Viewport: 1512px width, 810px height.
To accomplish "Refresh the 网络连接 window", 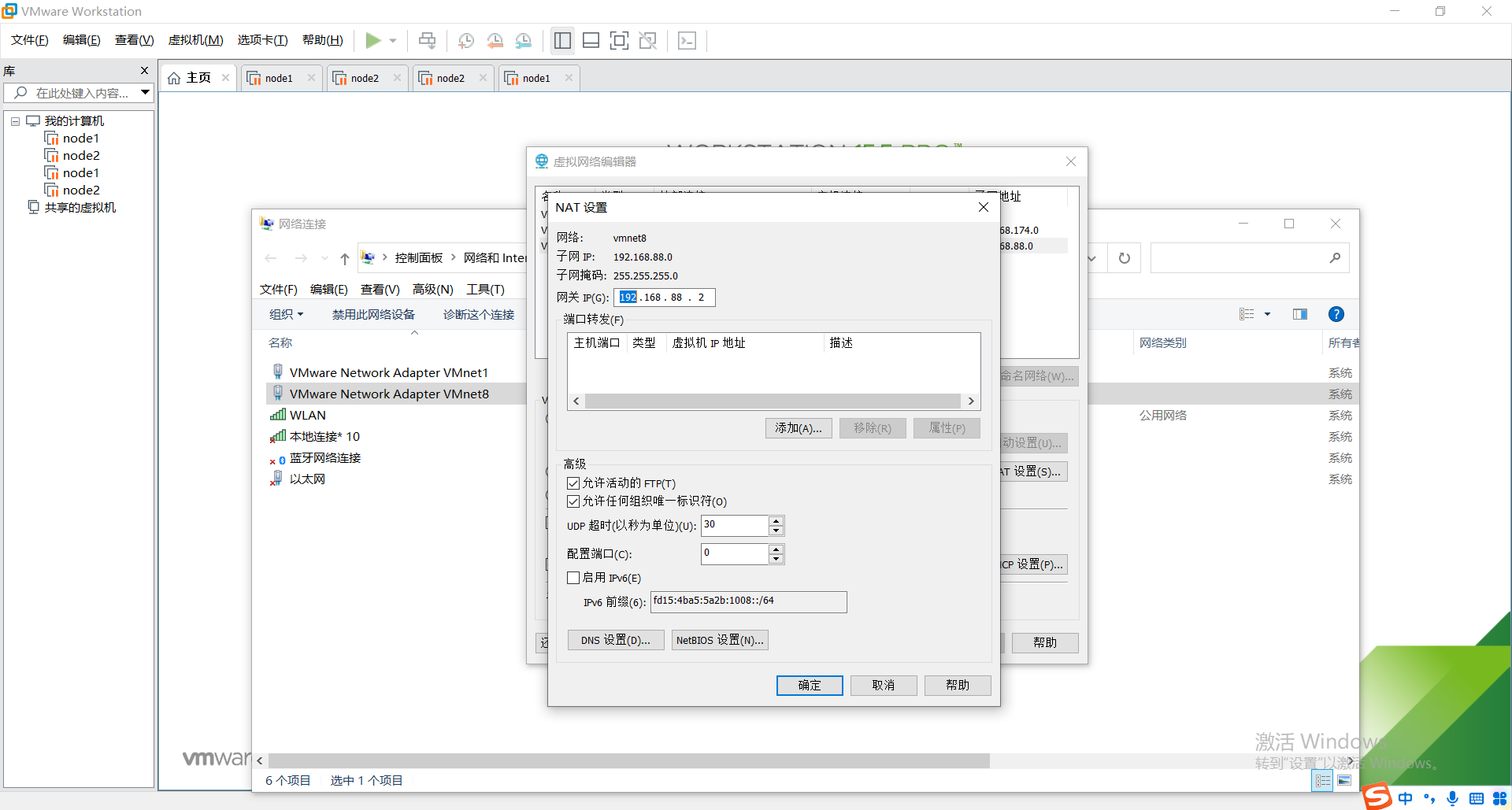I will [x=1125, y=258].
